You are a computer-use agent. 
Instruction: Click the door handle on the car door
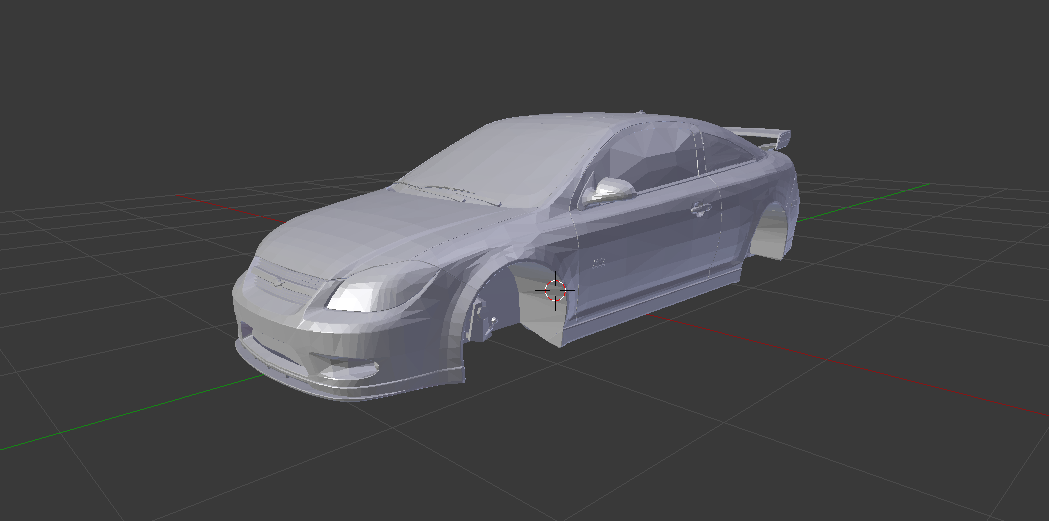(700, 209)
